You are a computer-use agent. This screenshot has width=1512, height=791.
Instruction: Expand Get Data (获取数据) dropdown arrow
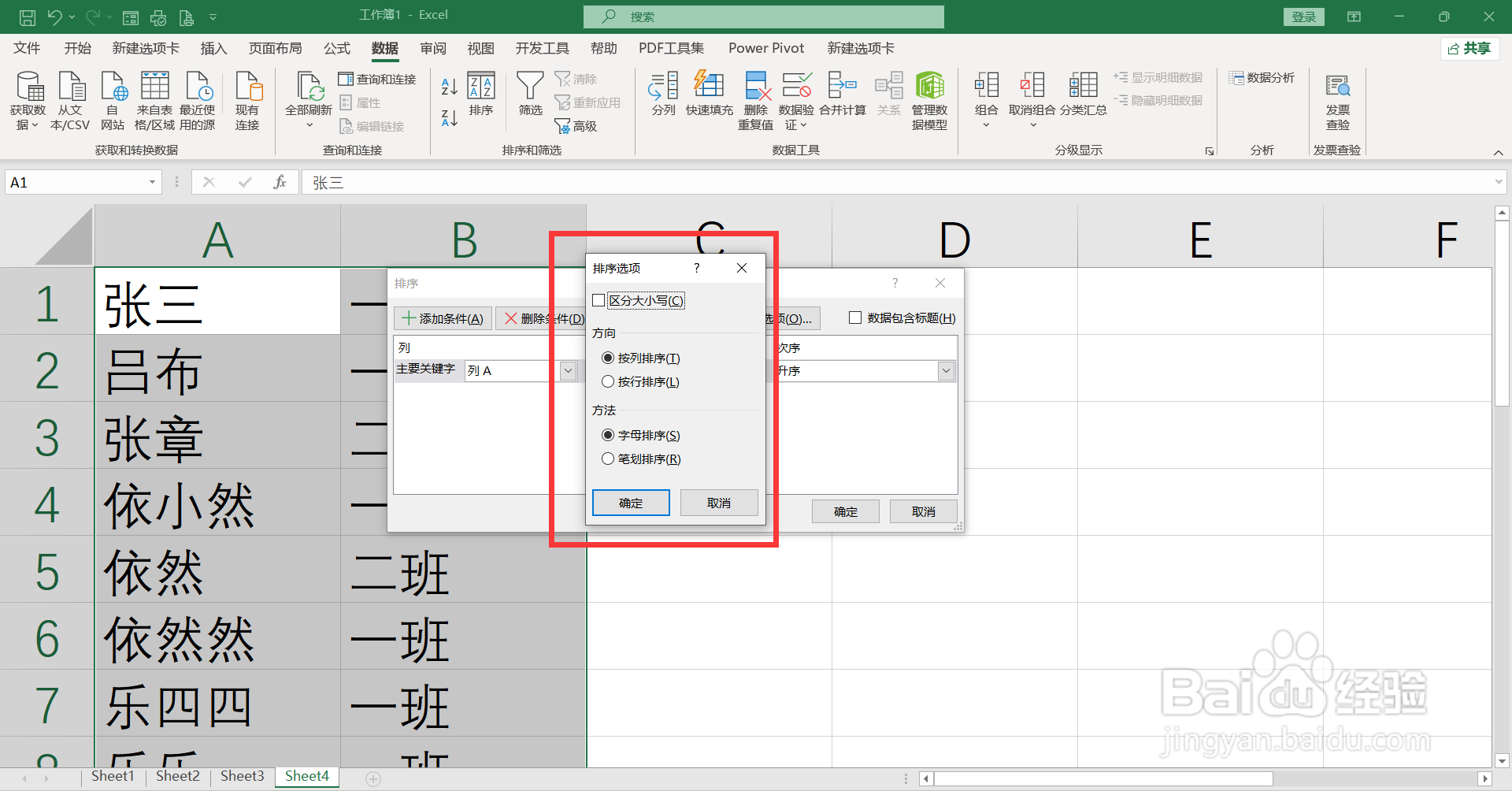click(34, 125)
